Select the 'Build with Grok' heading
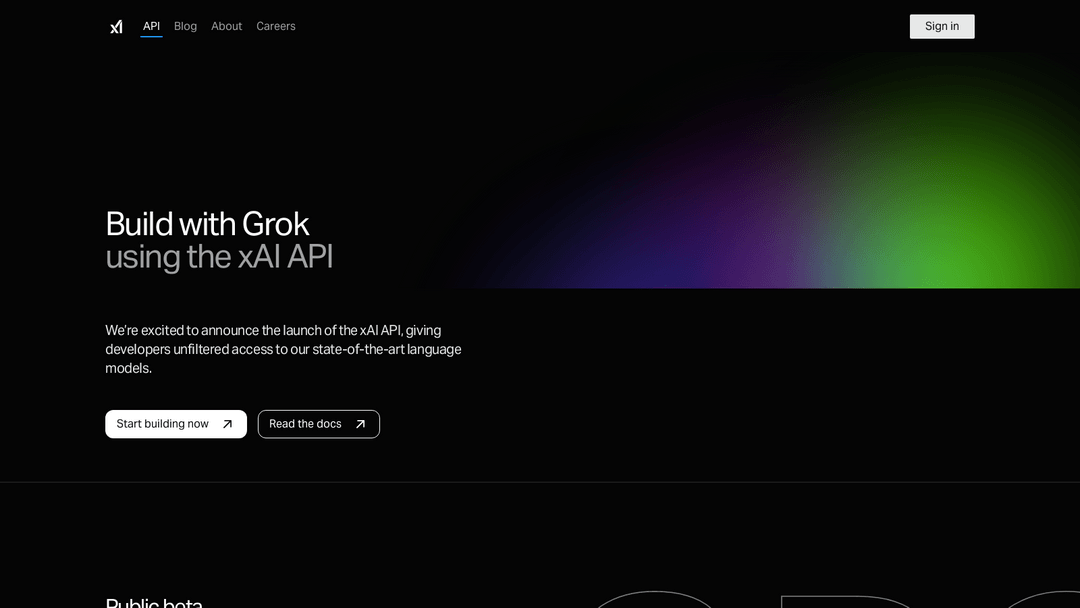The width and height of the screenshot is (1080, 608). click(207, 224)
